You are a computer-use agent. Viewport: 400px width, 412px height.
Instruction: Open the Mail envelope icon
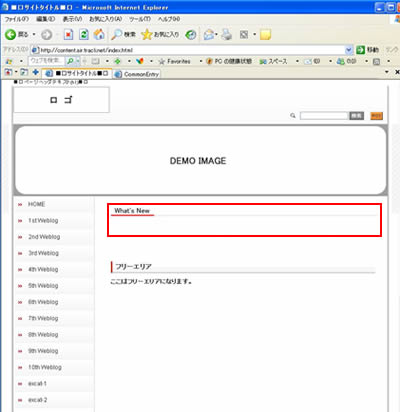[209, 34]
